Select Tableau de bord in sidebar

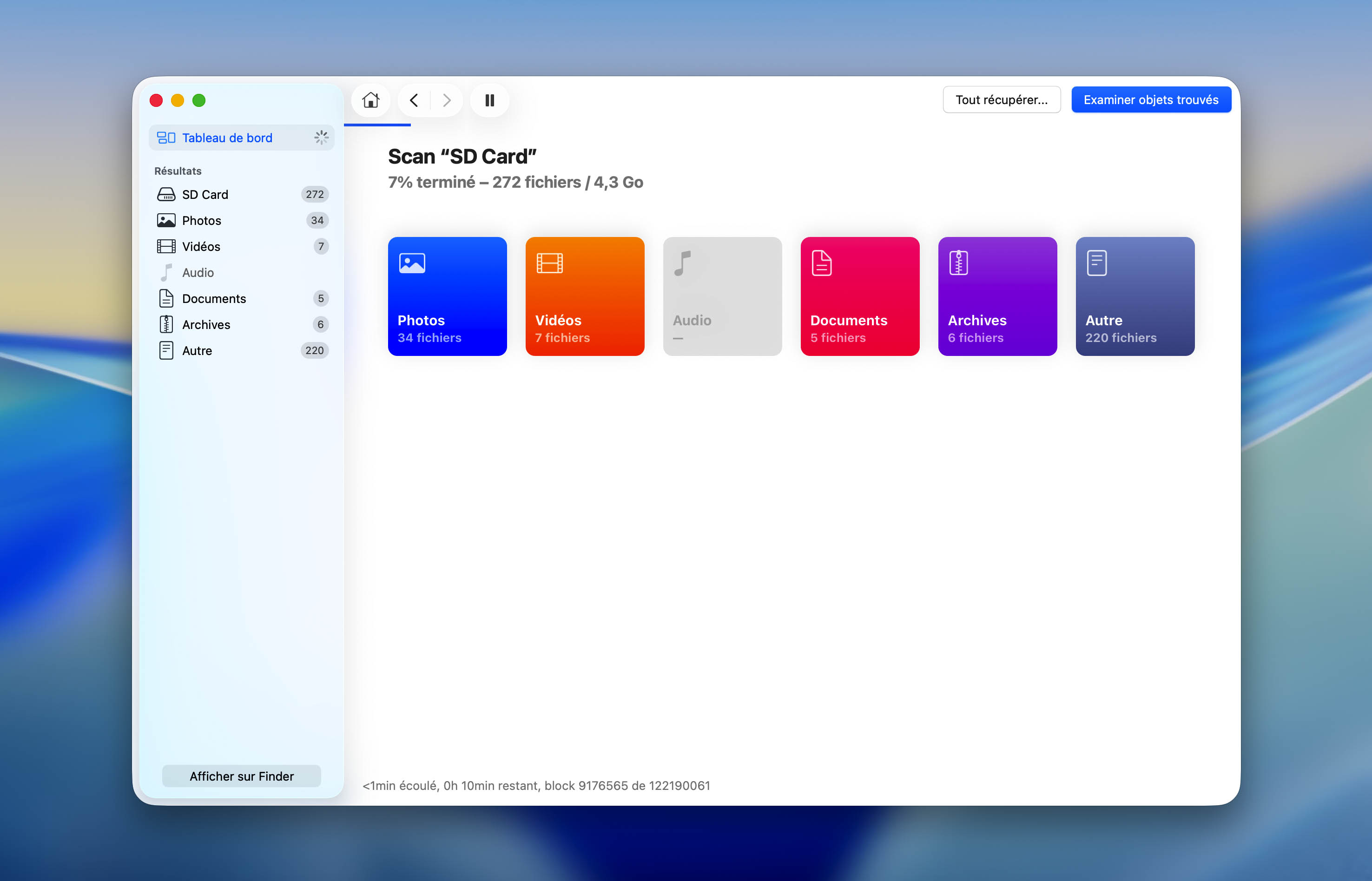241,138
